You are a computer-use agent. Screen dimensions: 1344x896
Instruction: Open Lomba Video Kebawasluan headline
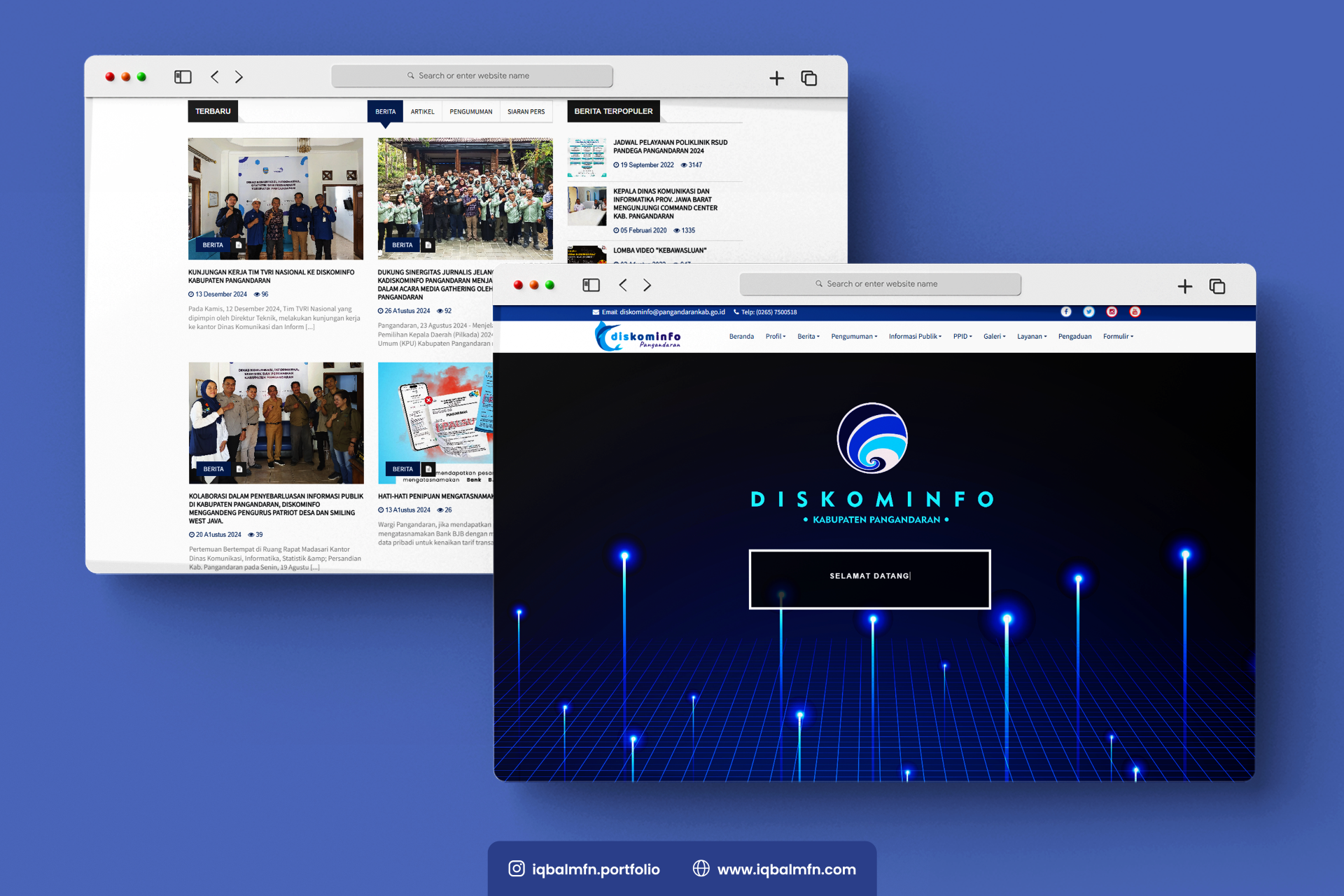click(x=659, y=251)
